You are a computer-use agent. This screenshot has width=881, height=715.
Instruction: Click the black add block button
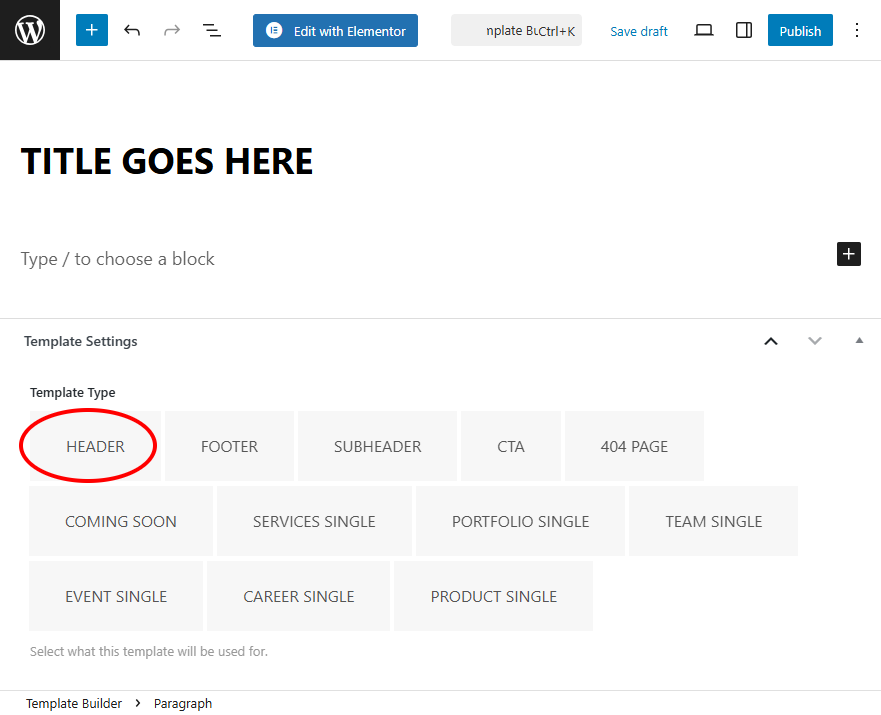coord(848,254)
